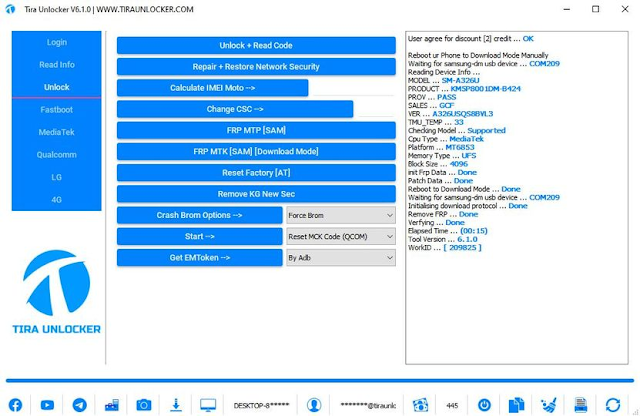Image resolution: width=640 pixels, height=416 pixels.
Task: Click the reseller shop icon
Action: point(112,405)
